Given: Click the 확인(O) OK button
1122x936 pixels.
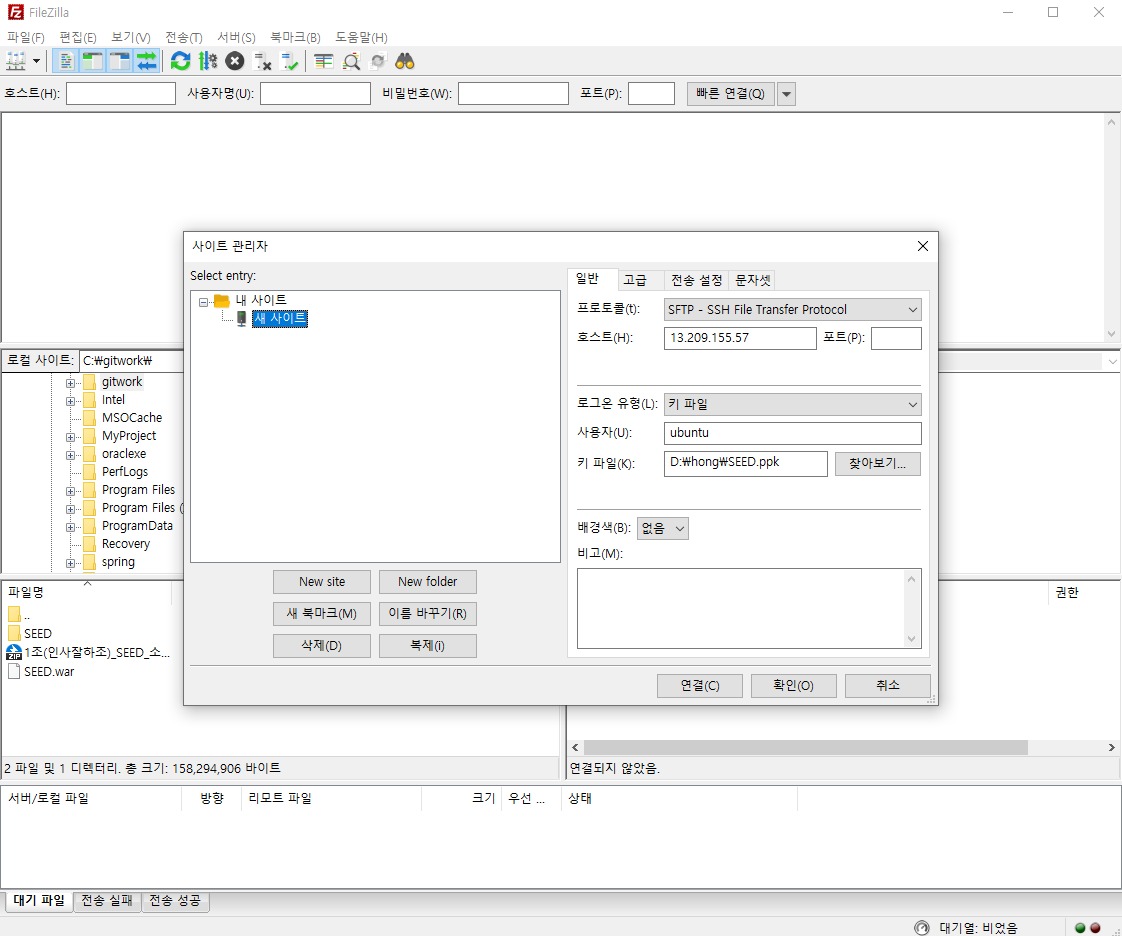Looking at the screenshot, I should click(x=793, y=686).
